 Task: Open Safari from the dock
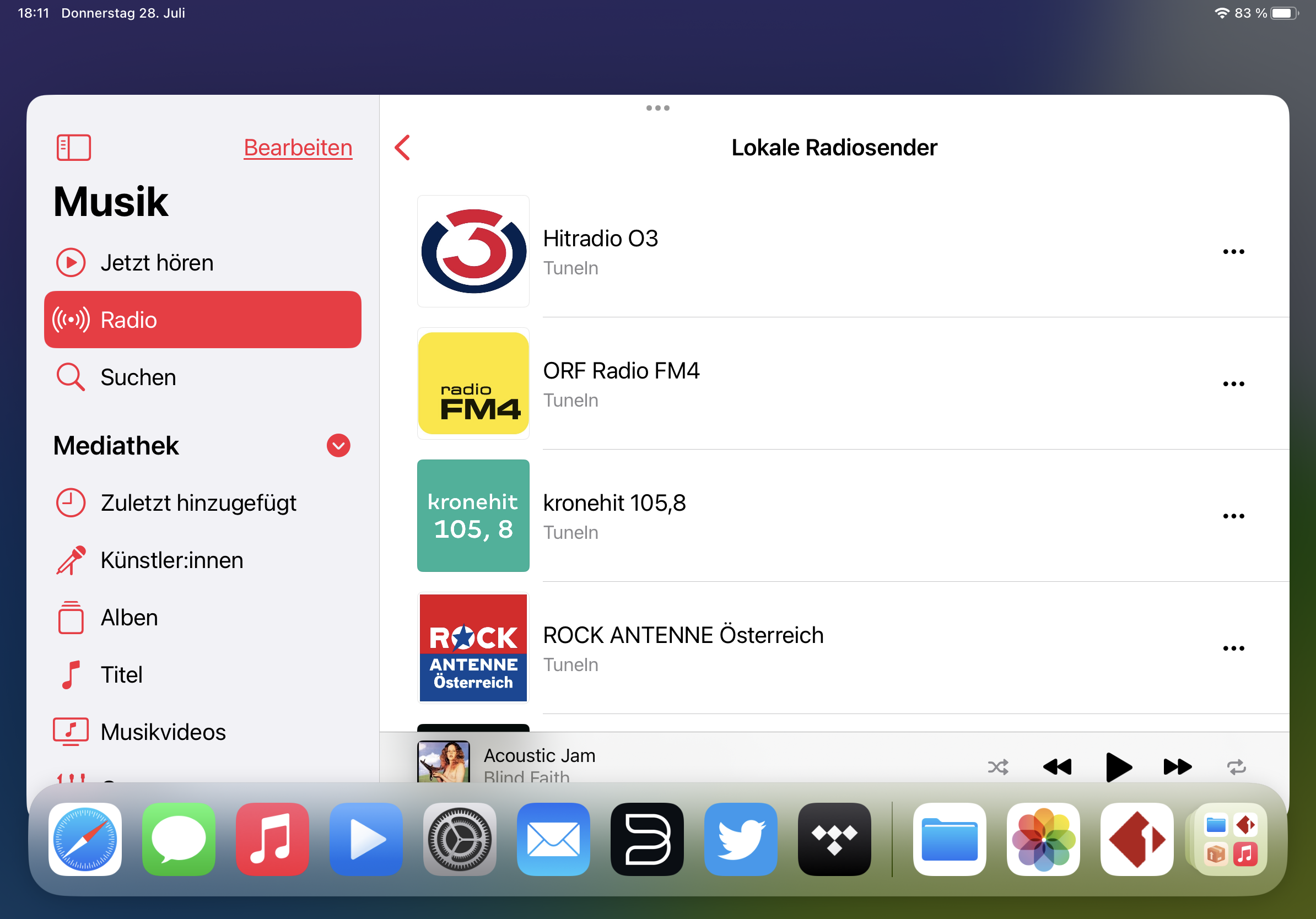tap(85, 839)
